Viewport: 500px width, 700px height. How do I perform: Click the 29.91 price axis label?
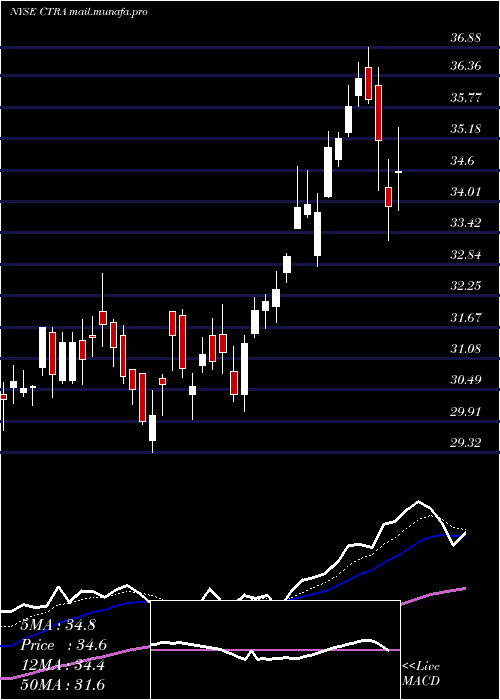pos(465,412)
